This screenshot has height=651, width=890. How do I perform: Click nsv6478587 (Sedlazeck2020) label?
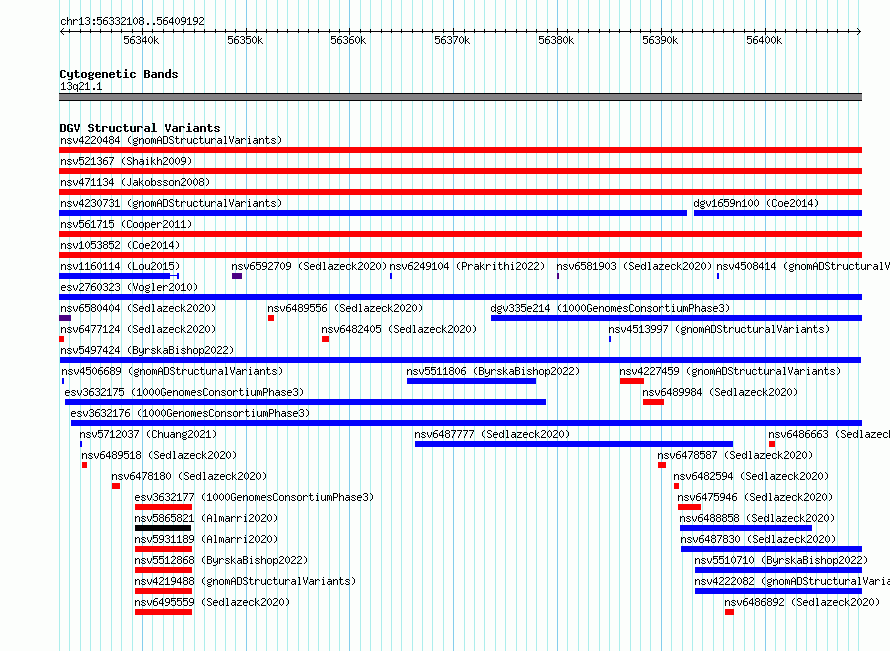point(735,455)
